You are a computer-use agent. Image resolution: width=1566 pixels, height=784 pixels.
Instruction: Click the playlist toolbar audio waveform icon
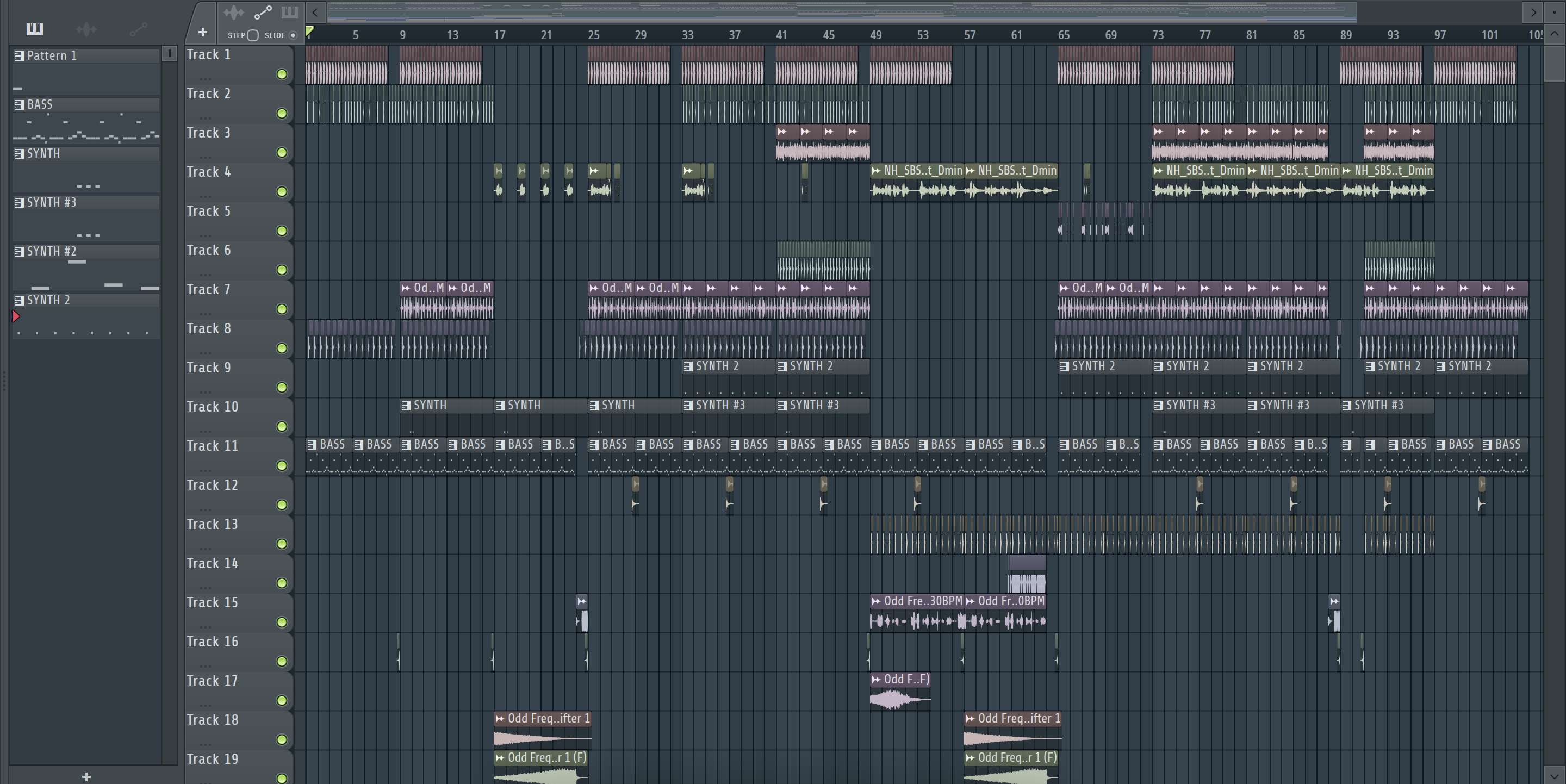(x=233, y=12)
